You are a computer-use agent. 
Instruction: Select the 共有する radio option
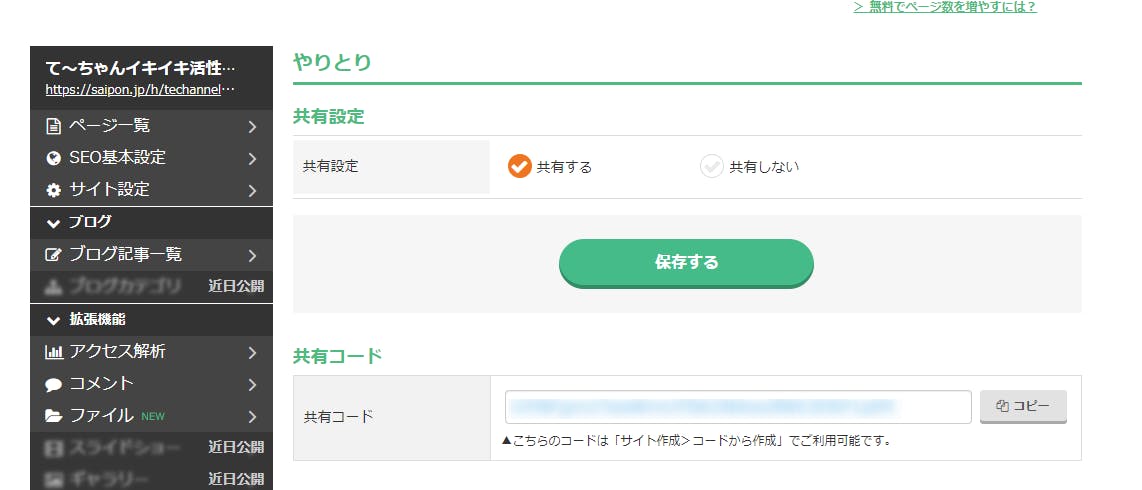(519, 167)
